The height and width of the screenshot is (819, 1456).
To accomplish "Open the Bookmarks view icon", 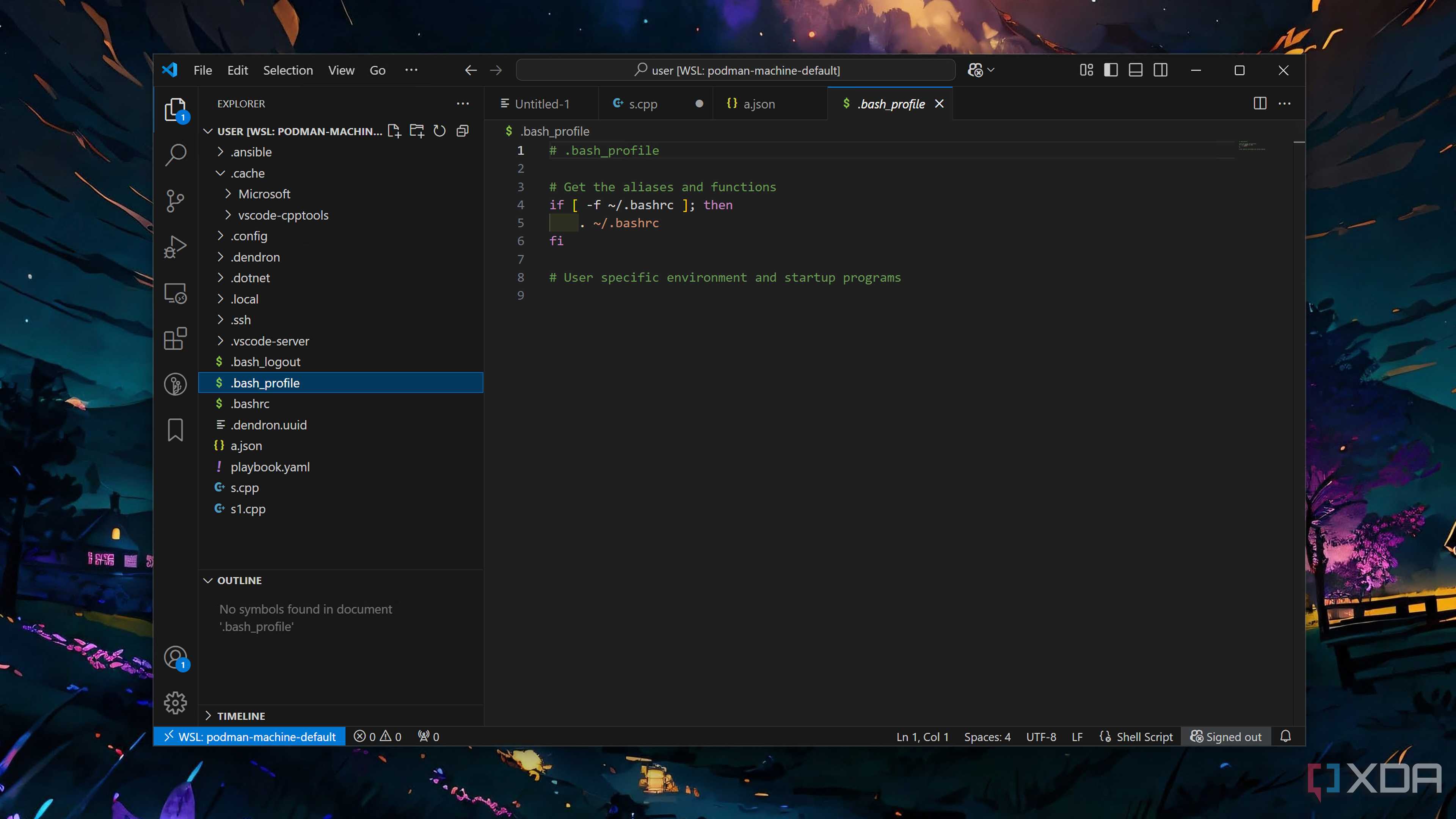I will (x=175, y=430).
